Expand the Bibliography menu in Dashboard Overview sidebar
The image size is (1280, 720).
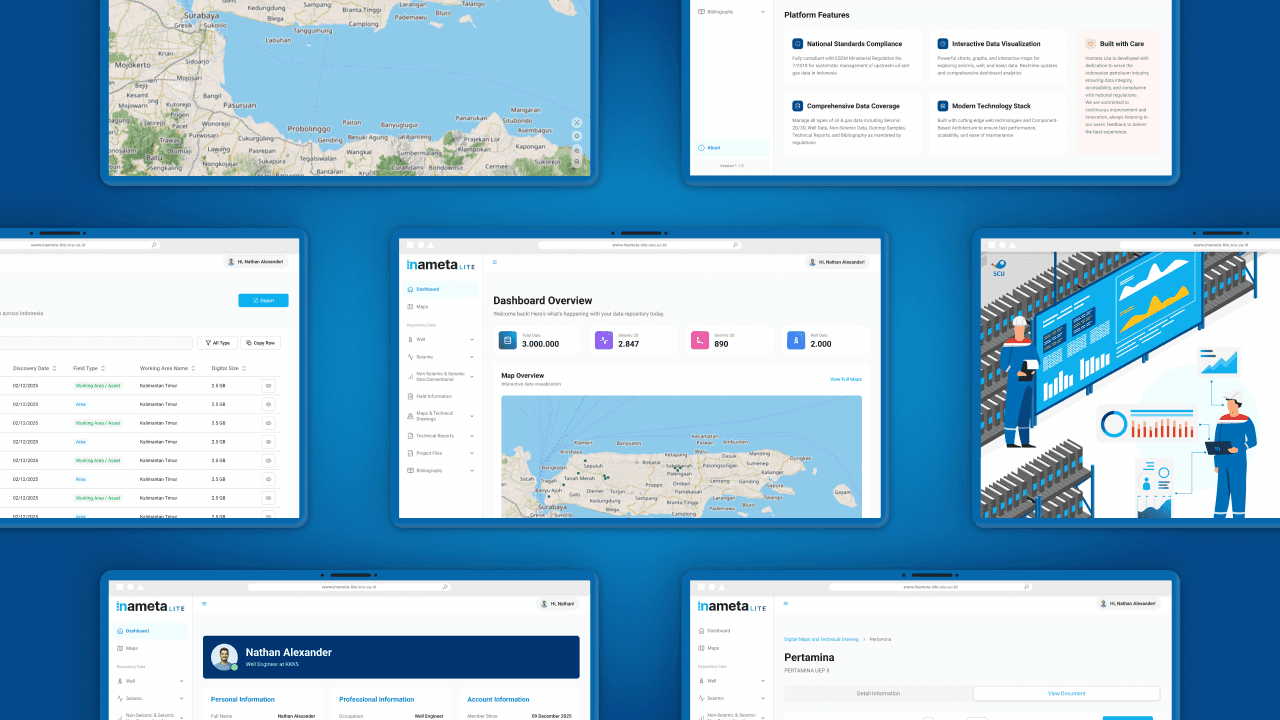pyautogui.click(x=472, y=470)
